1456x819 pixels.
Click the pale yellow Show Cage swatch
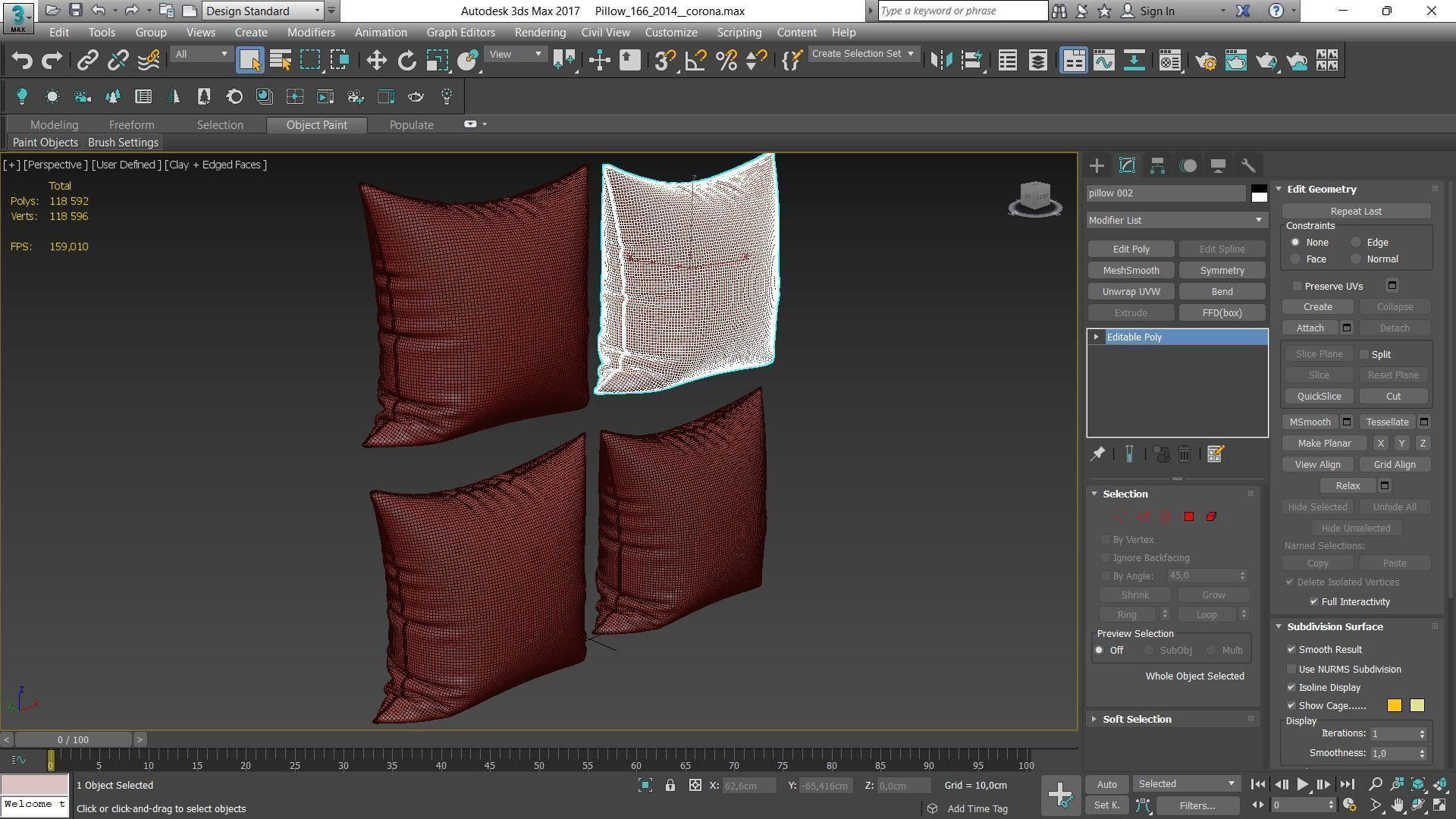1417,706
